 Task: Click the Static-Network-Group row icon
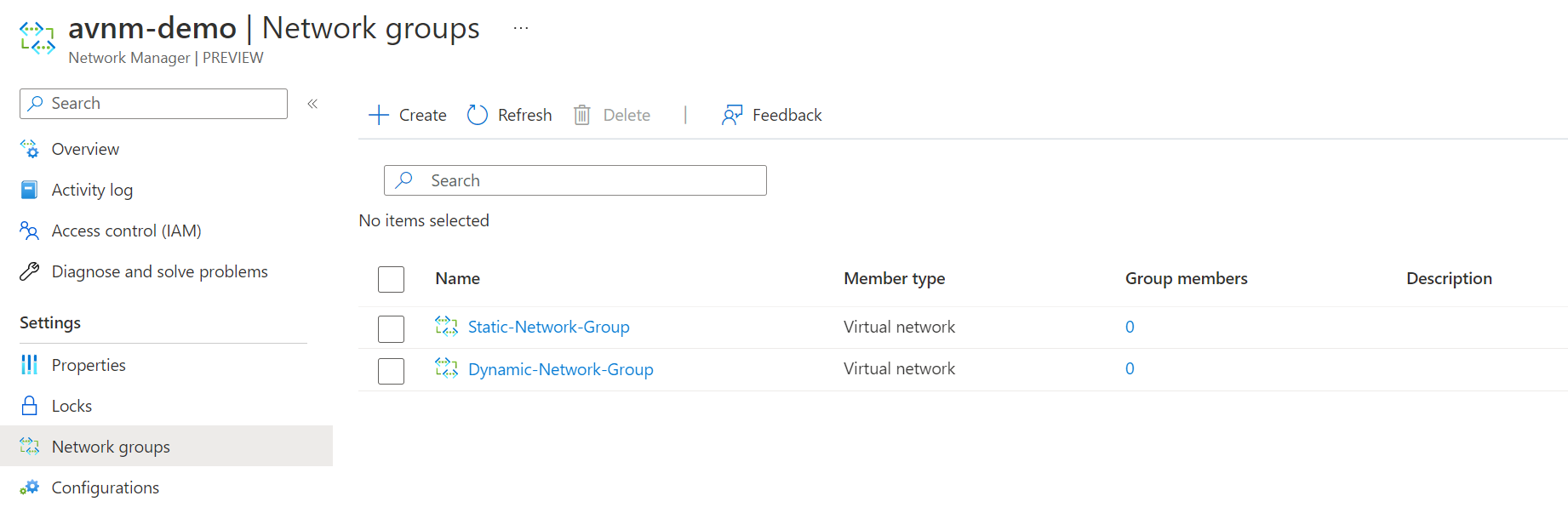[446, 326]
